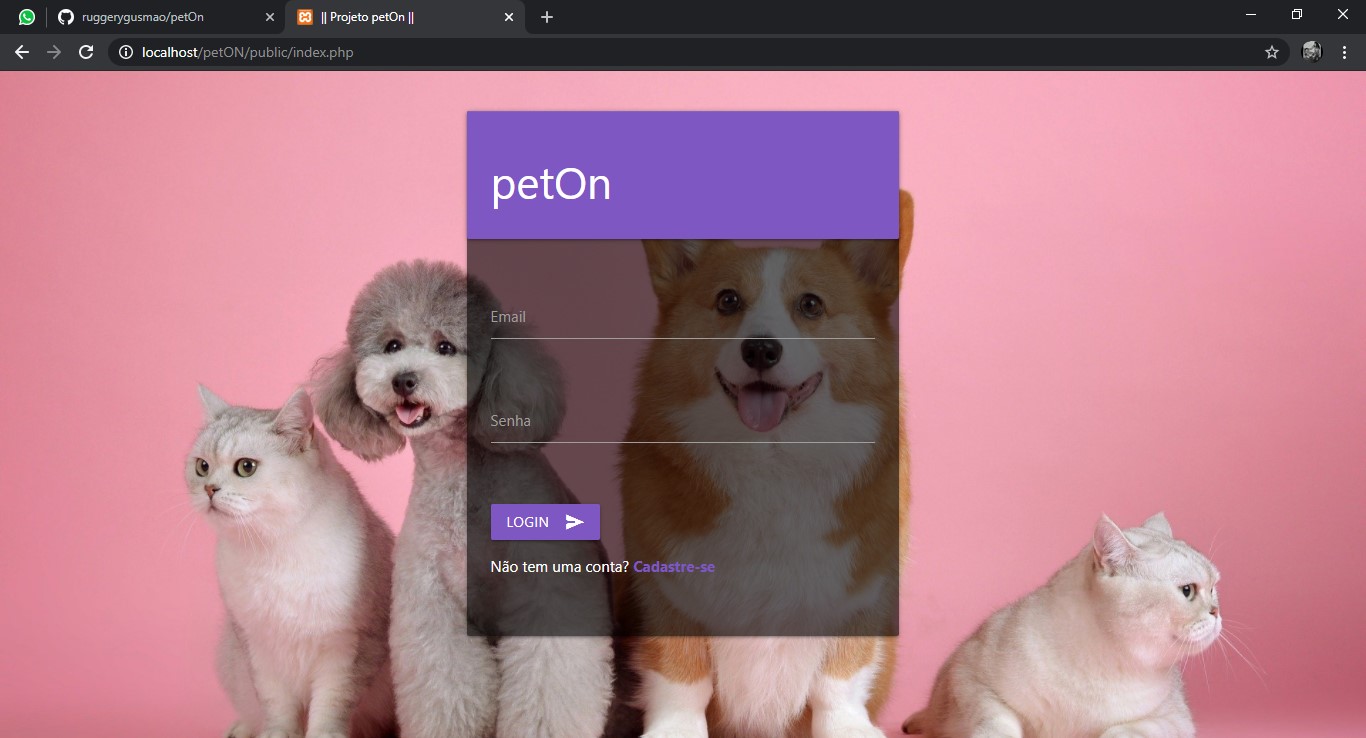Click the petOn header title
The width and height of the screenshot is (1366, 738).
pos(551,185)
